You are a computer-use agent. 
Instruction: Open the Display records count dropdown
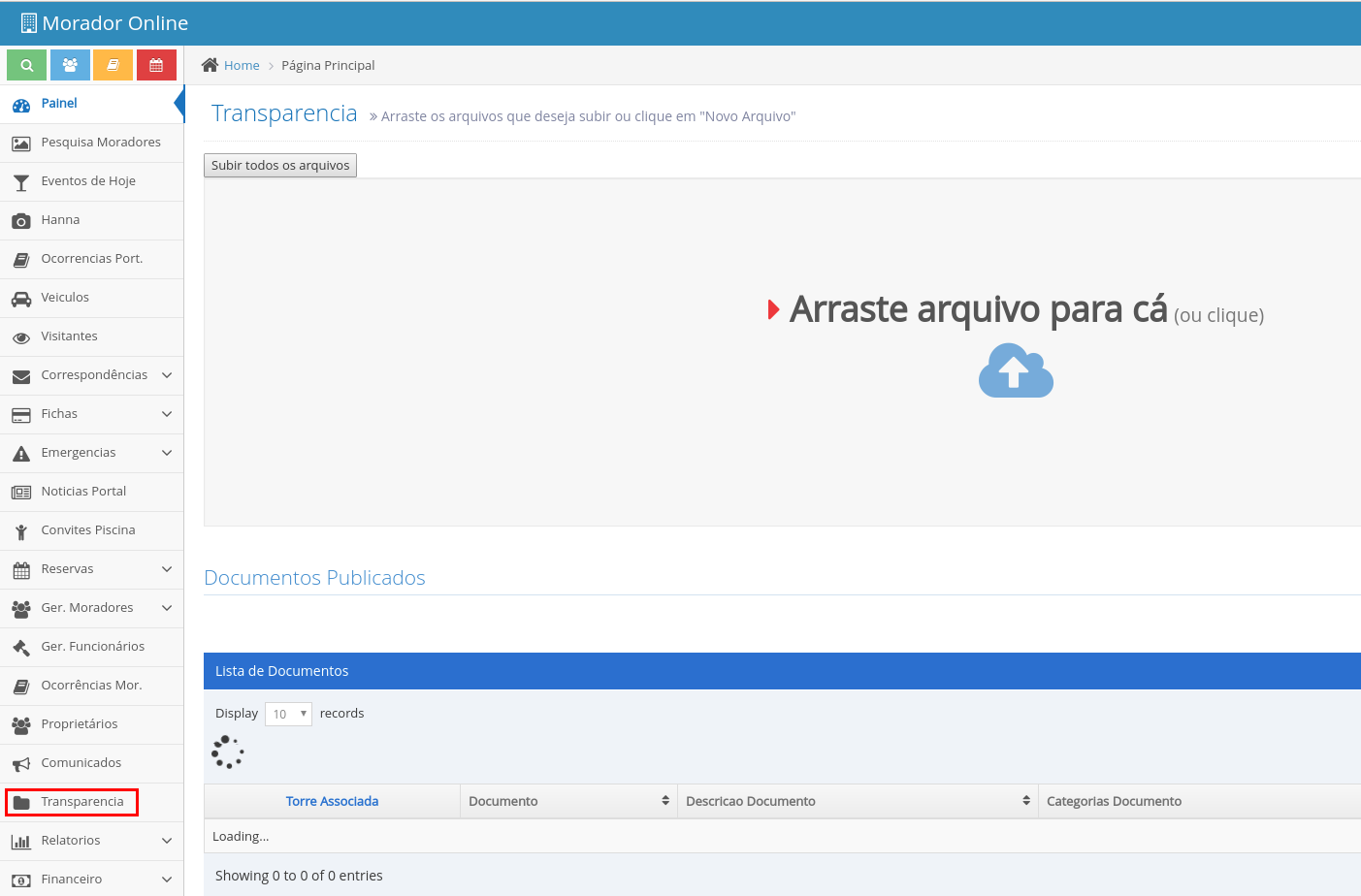[x=288, y=713]
